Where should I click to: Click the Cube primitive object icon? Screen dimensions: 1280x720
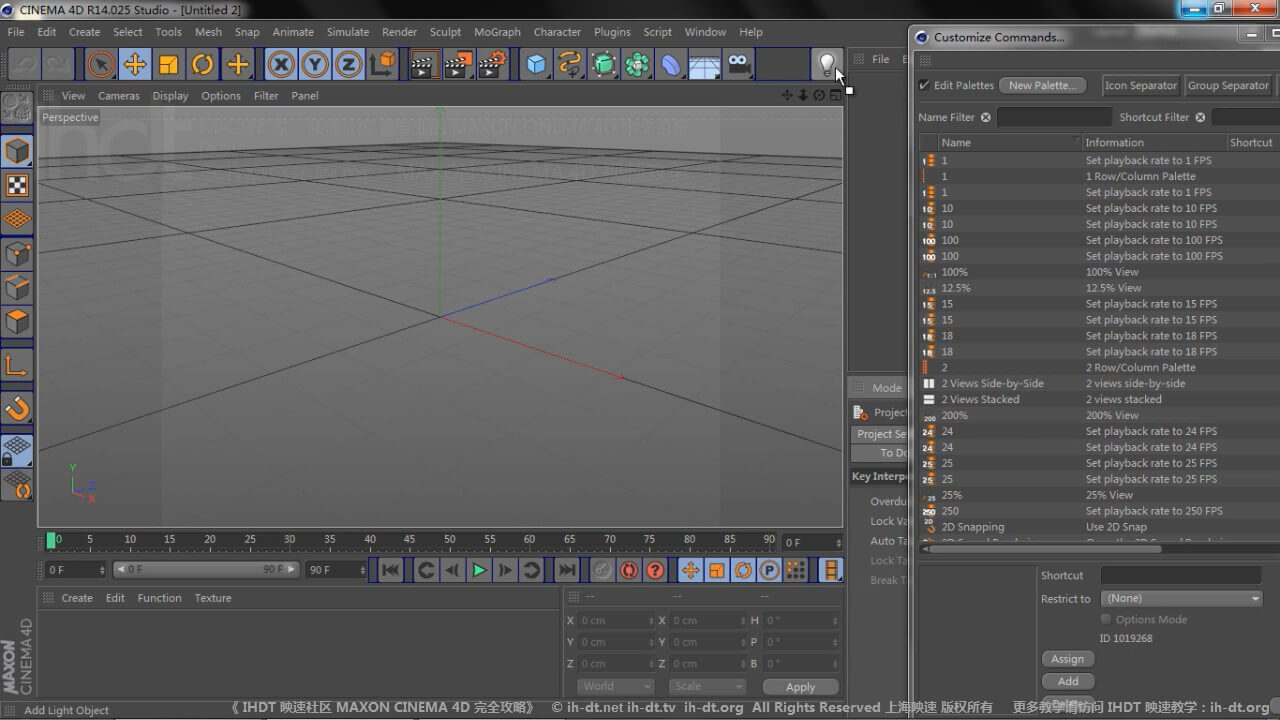[537, 65]
